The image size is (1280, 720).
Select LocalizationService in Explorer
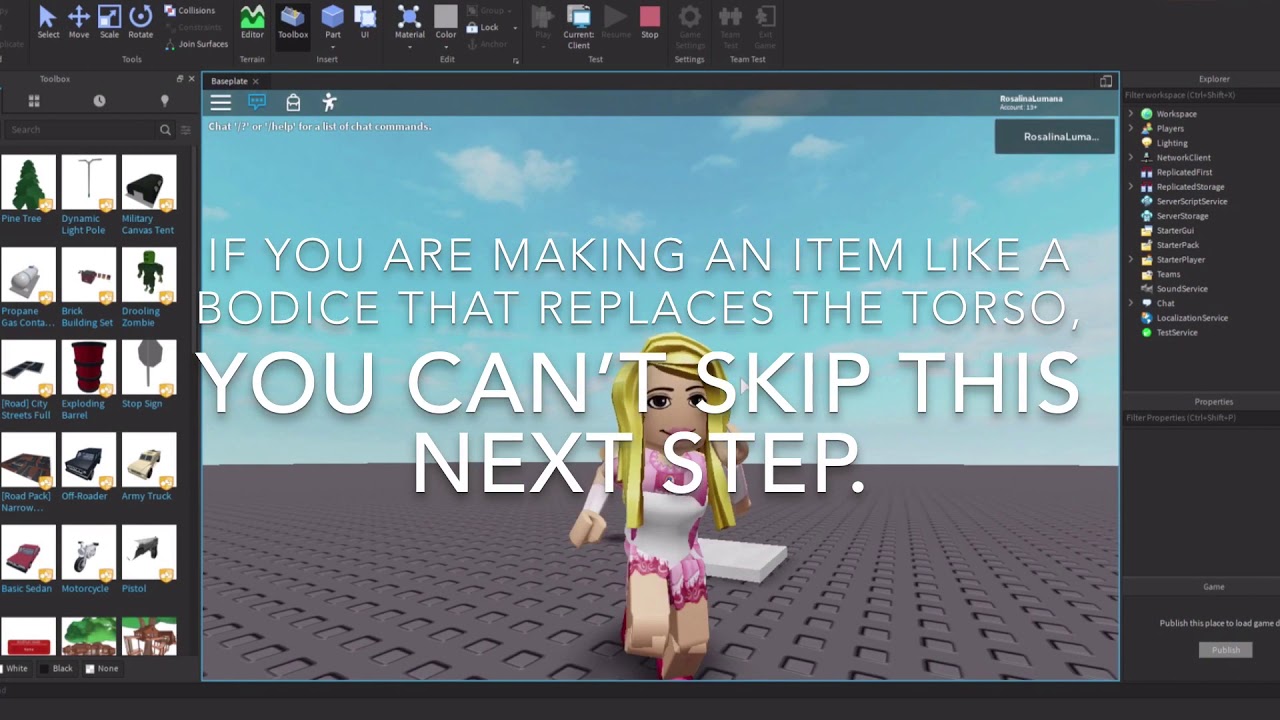coord(1192,318)
